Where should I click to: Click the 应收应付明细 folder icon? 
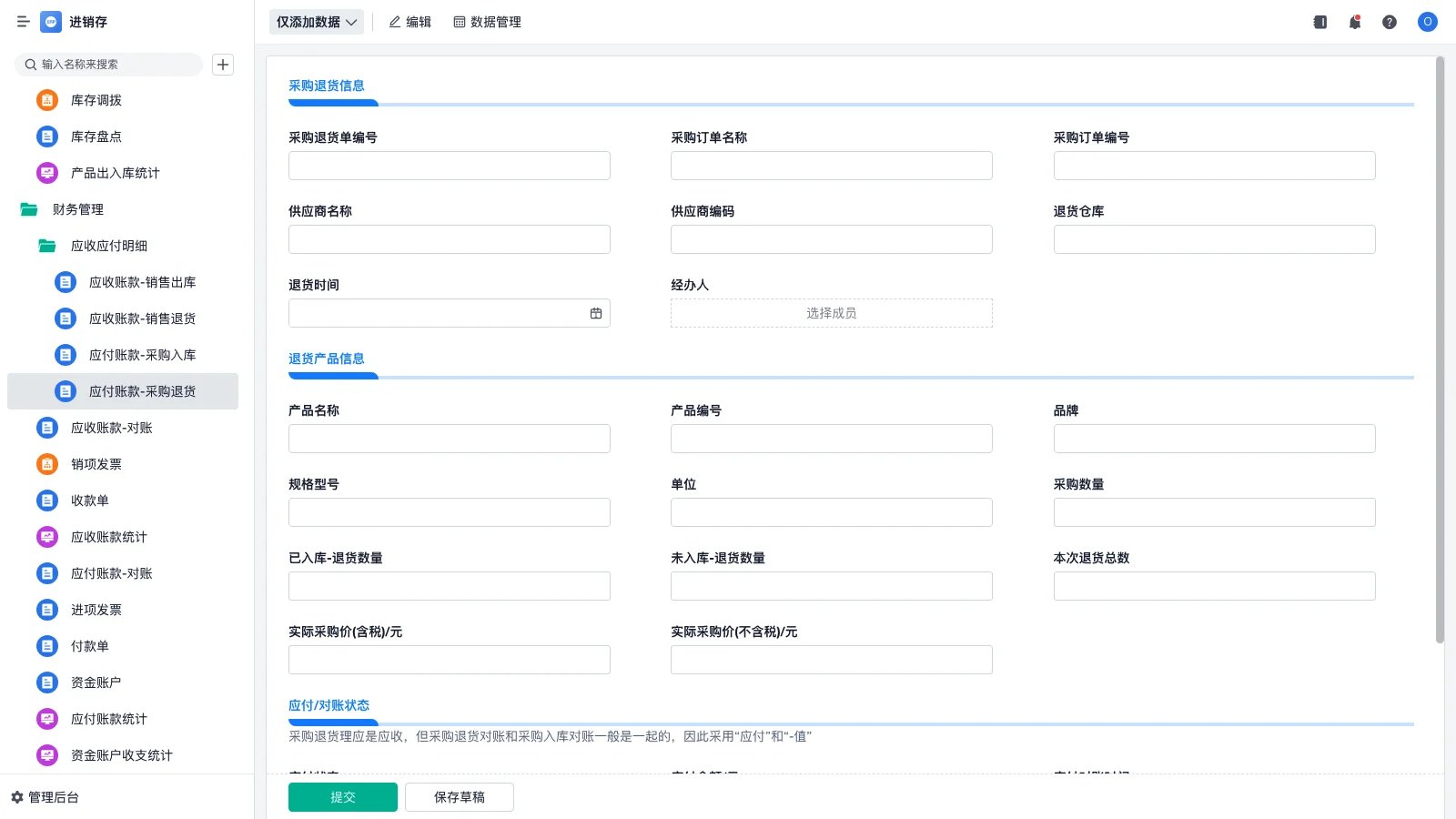[47, 246]
